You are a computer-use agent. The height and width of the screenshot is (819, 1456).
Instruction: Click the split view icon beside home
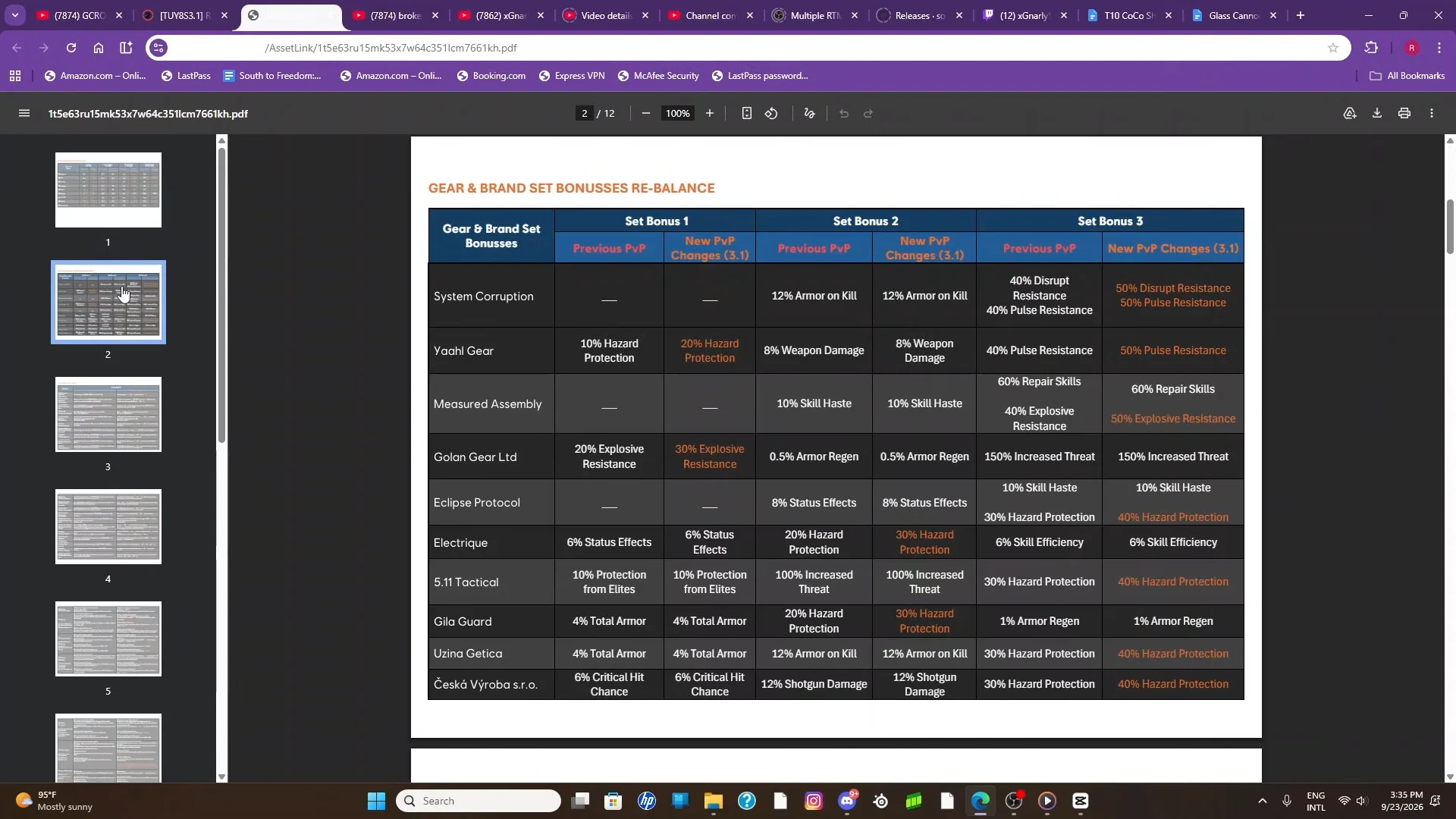[126, 48]
